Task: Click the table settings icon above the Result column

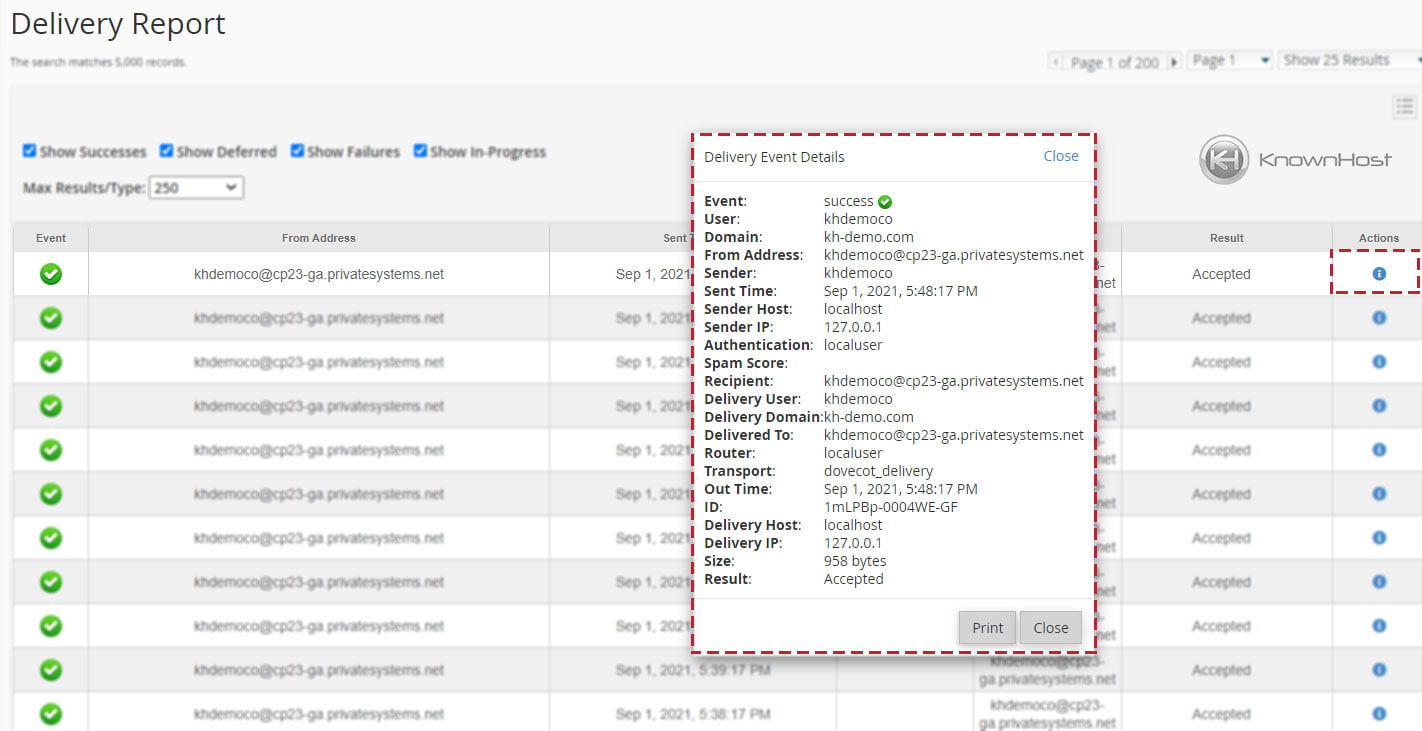Action: [x=1405, y=106]
